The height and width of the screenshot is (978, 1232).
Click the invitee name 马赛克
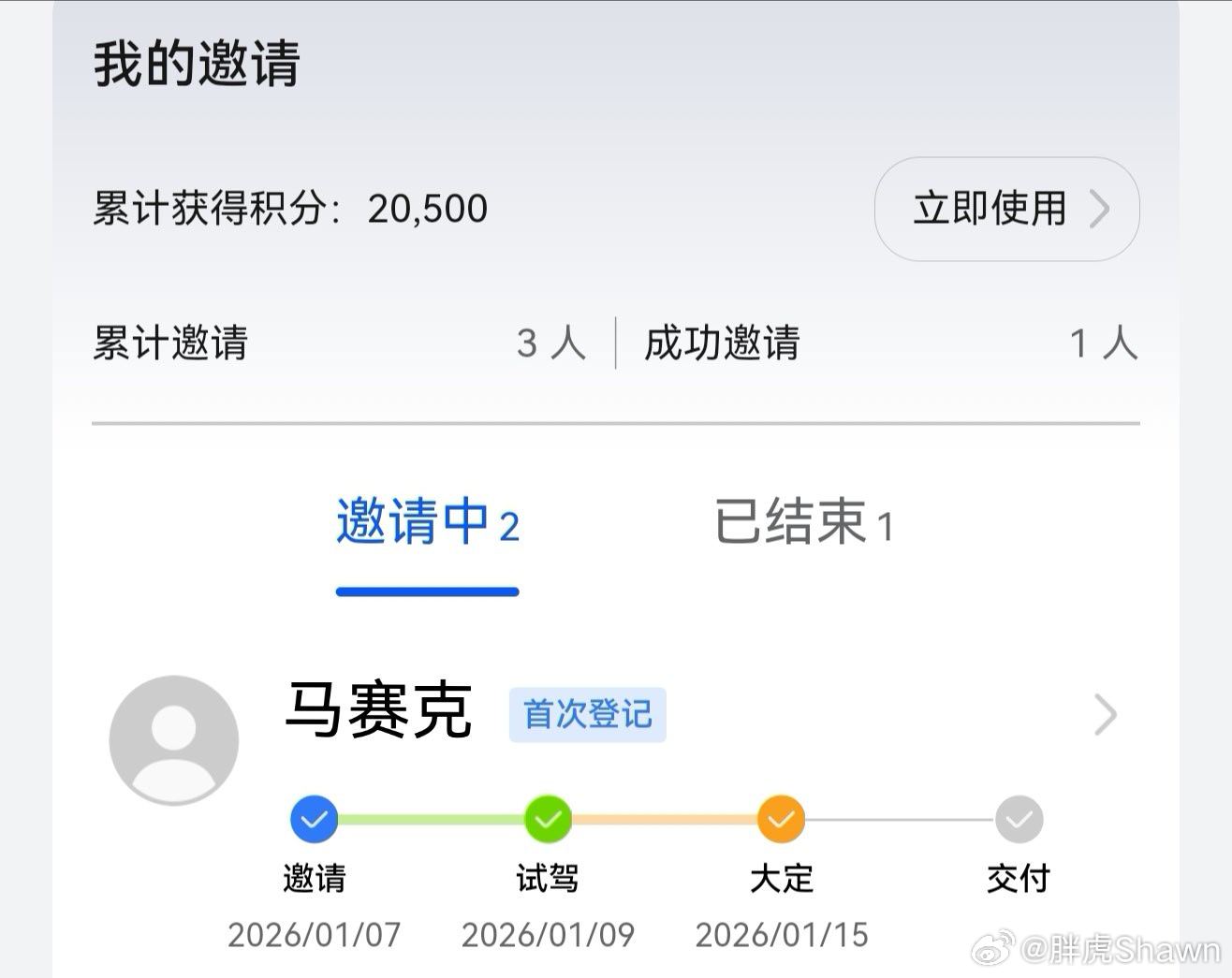click(379, 711)
